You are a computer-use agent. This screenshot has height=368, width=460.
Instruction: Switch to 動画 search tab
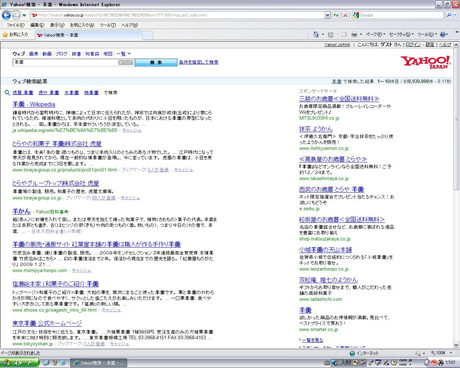[47, 54]
